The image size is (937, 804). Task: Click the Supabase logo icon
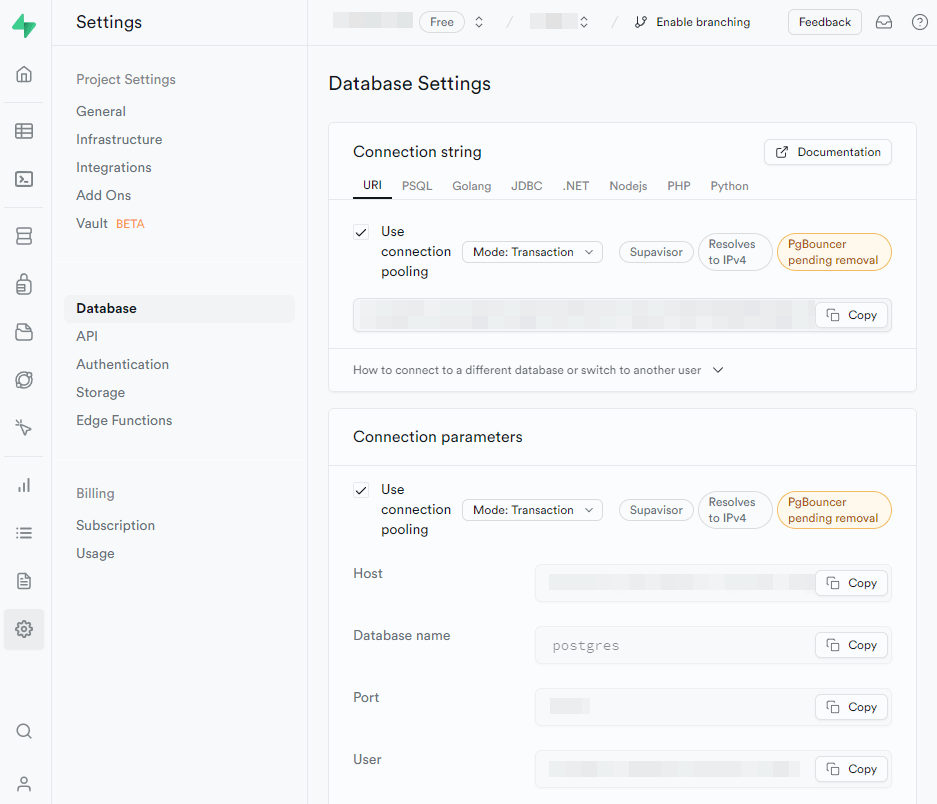24,25
